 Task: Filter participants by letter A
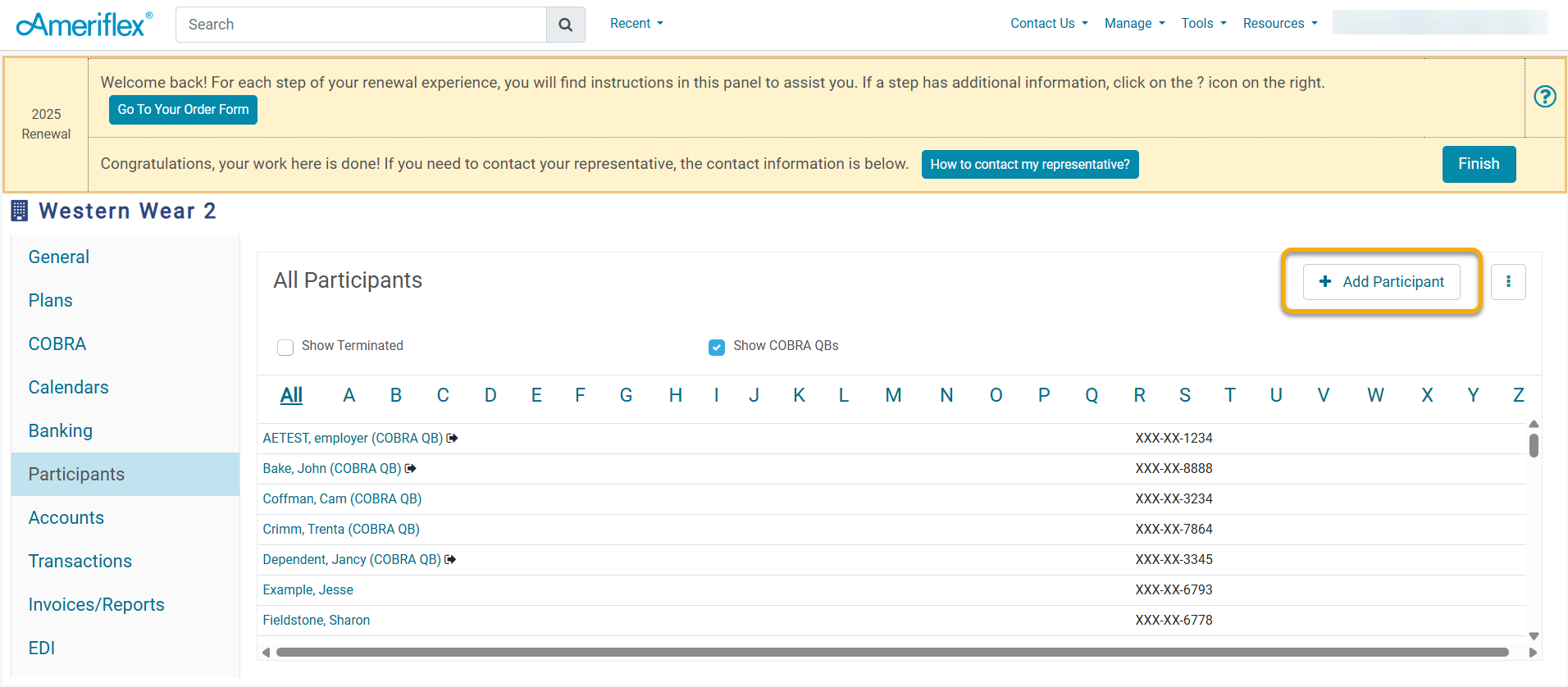[349, 396]
